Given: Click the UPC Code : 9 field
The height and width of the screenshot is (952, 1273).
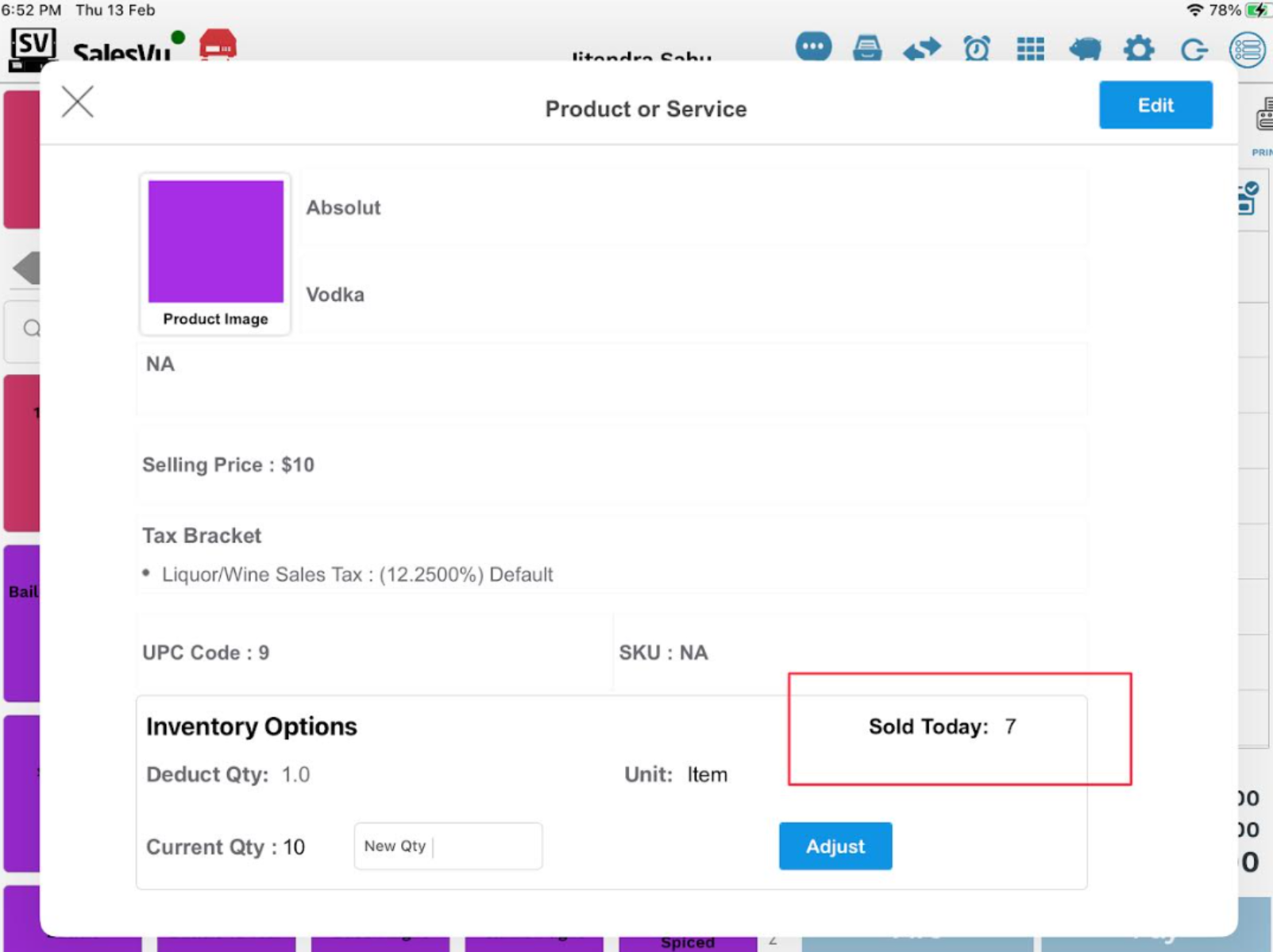Looking at the screenshot, I should coord(206,653).
